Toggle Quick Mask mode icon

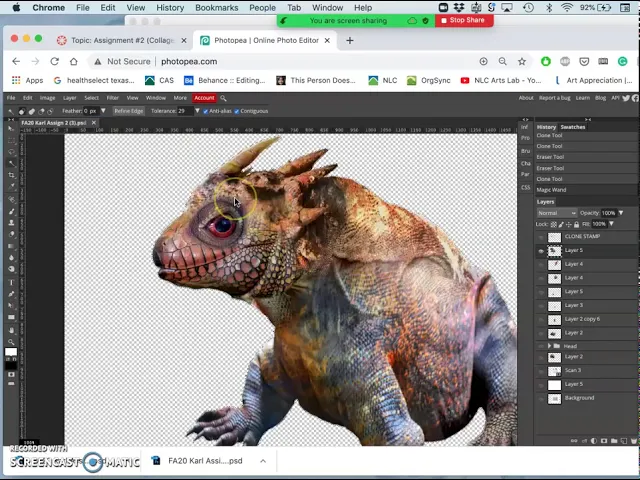(11, 375)
